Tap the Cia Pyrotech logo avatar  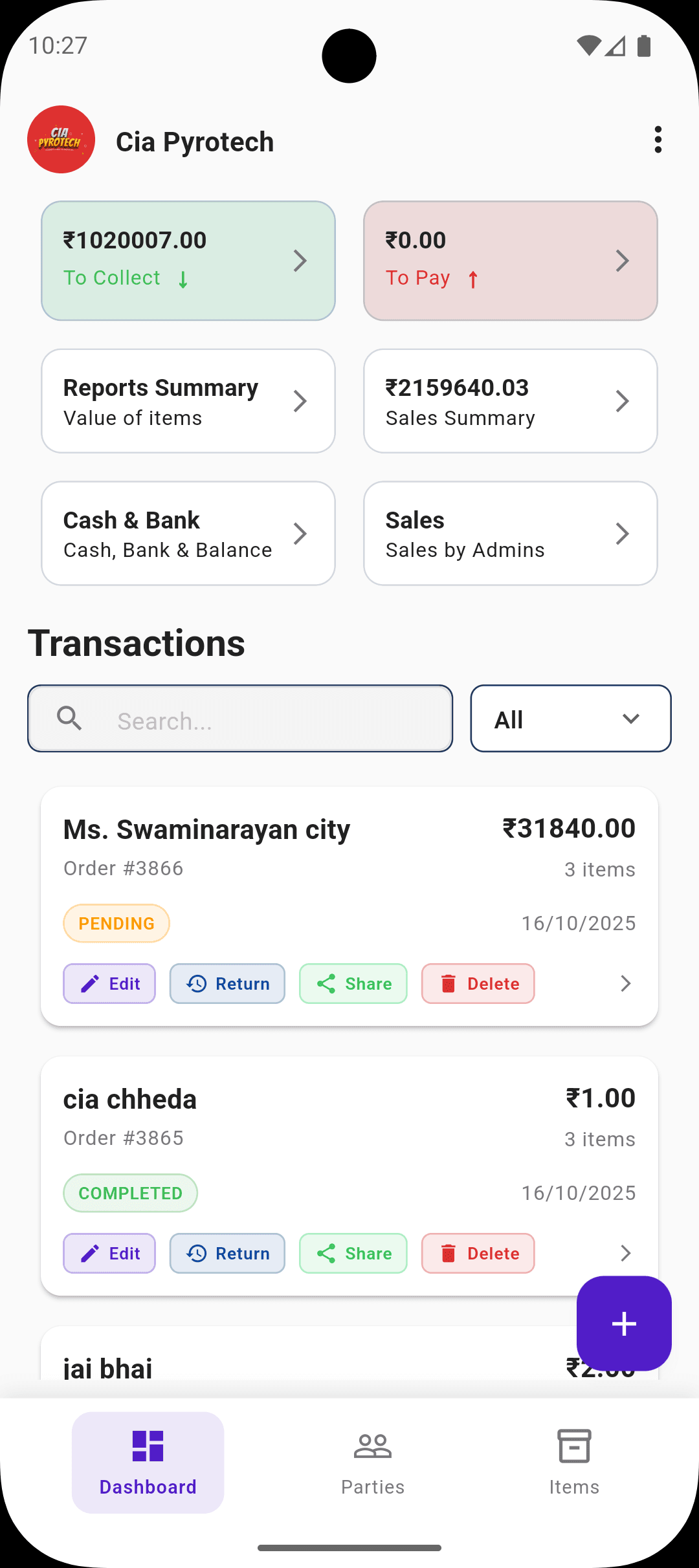[x=61, y=140]
